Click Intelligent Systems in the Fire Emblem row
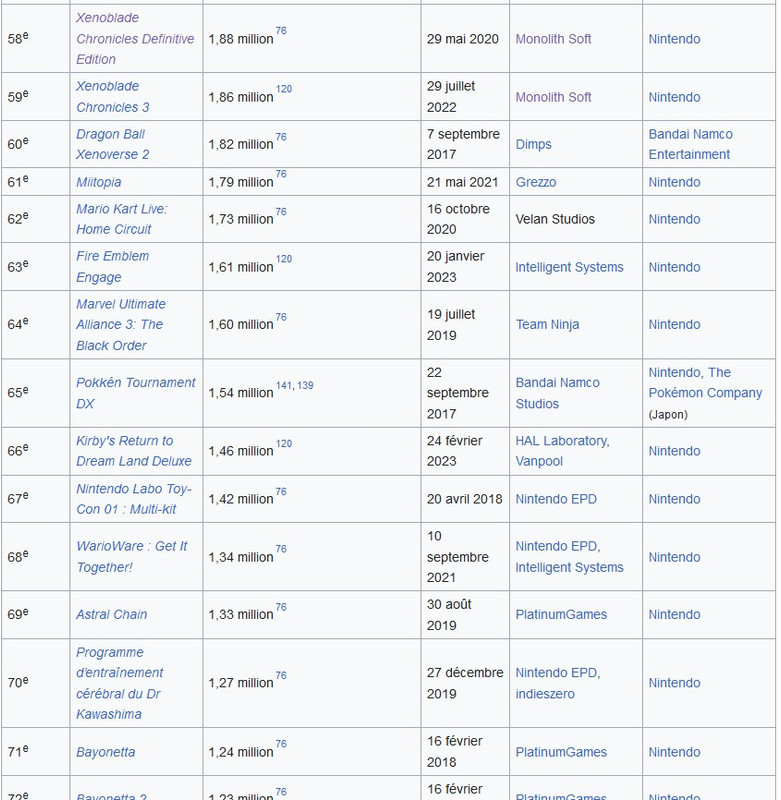This screenshot has height=800, width=781. point(569,267)
